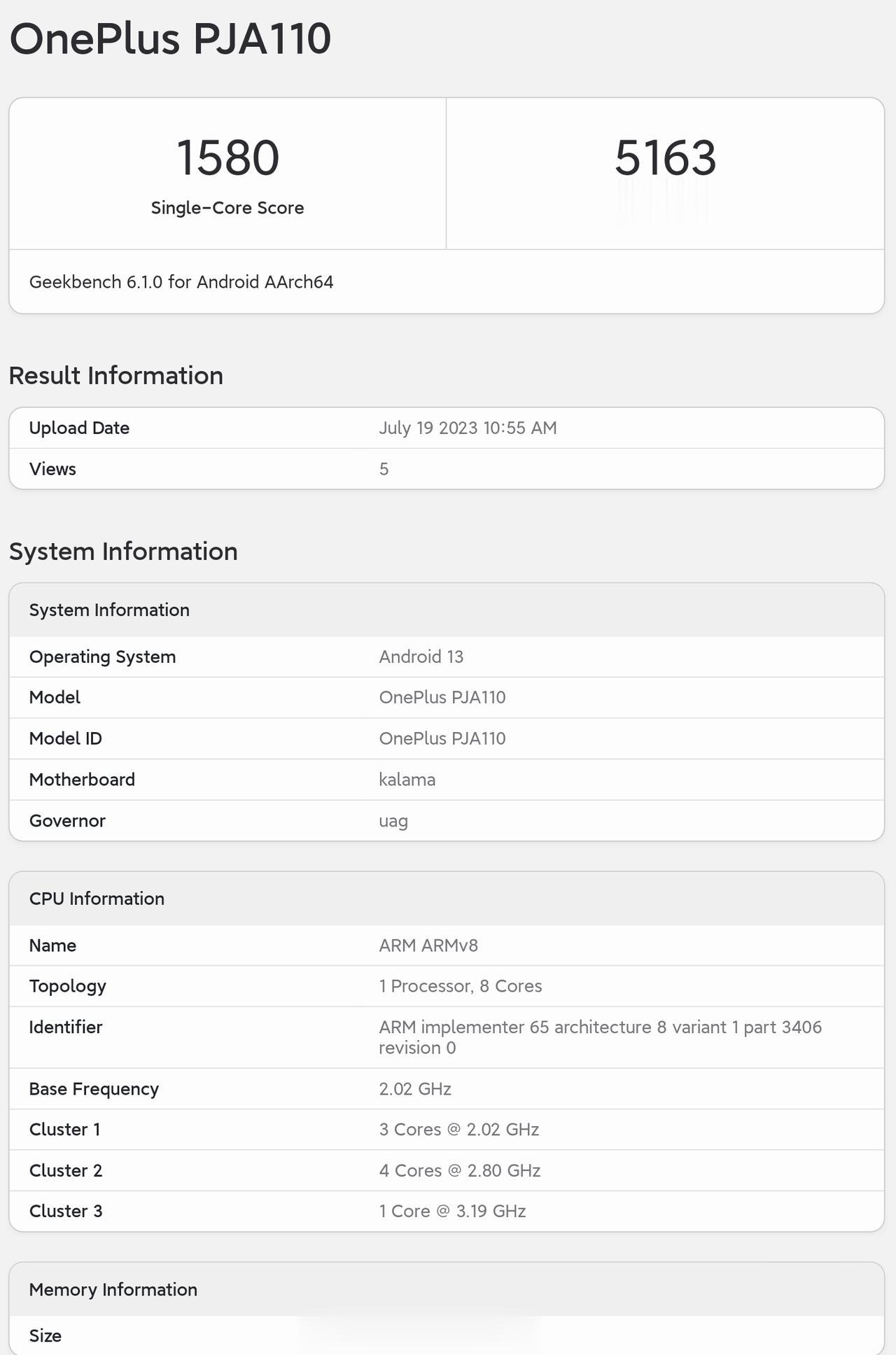Select the 1 Processor, 8 Cores value

pos(461,986)
